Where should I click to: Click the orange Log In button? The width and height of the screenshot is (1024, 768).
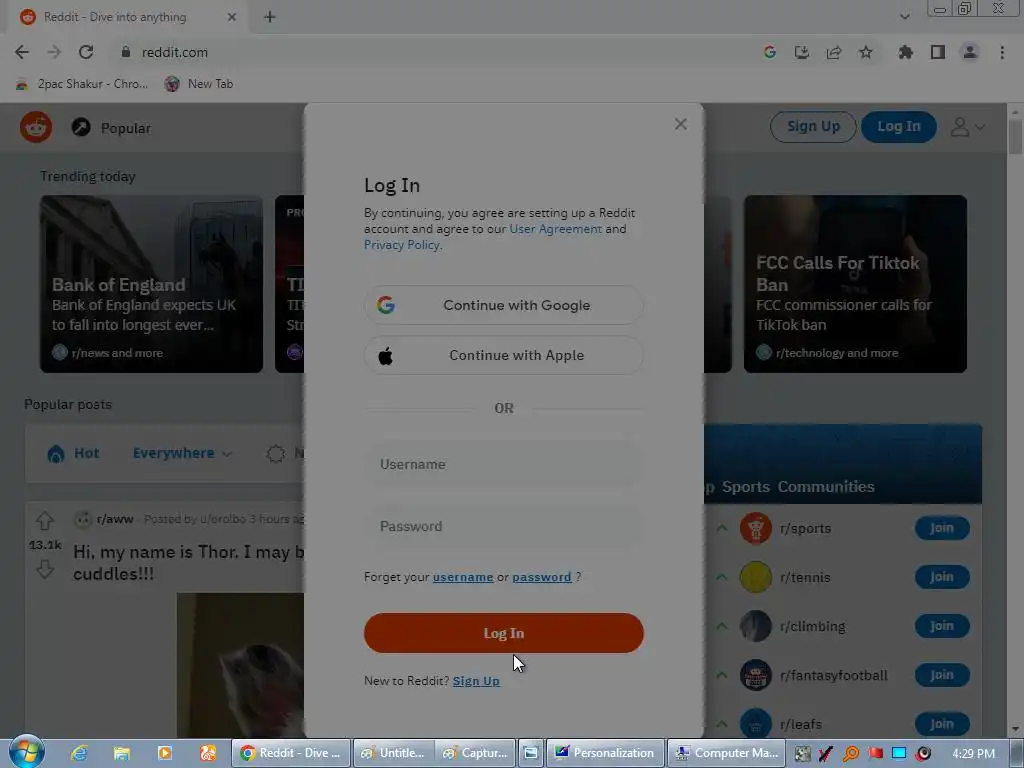pyautogui.click(x=504, y=633)
